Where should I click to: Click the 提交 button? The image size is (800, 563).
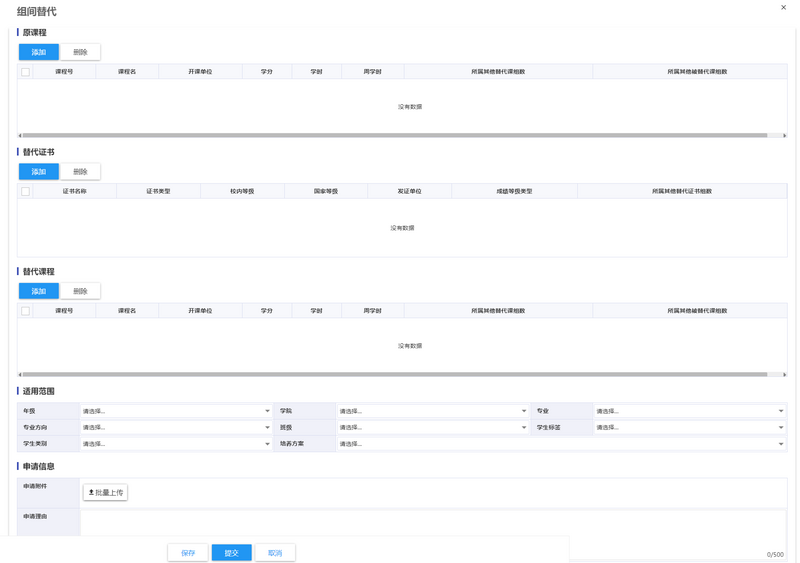pyautogui.click(x=232, y=553)
